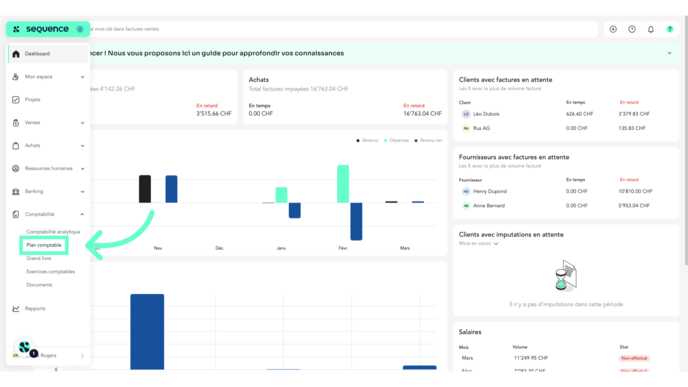This screenshot has width=688, height=387.
Task: Click the Henry Dupond supplier name
Action: coord(490,191)
